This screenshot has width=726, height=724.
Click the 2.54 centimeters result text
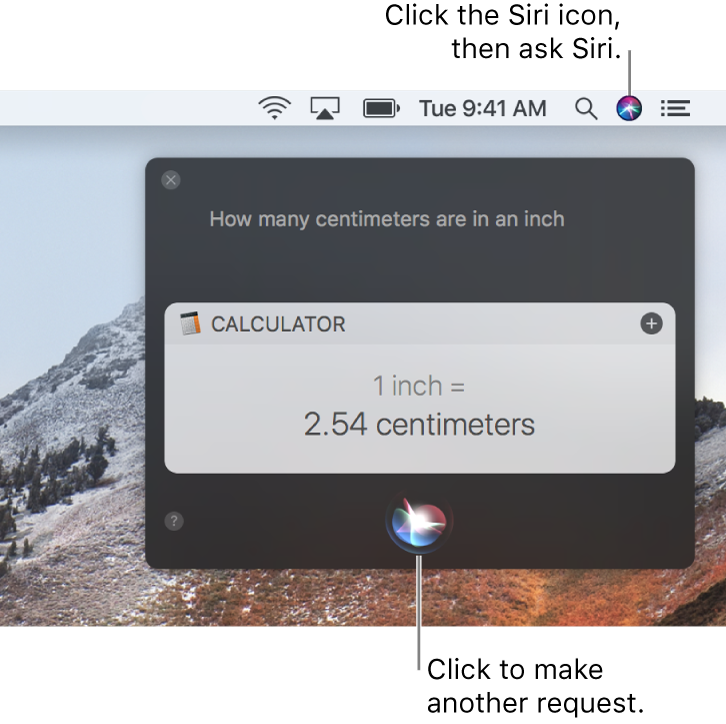pos(419,424)
